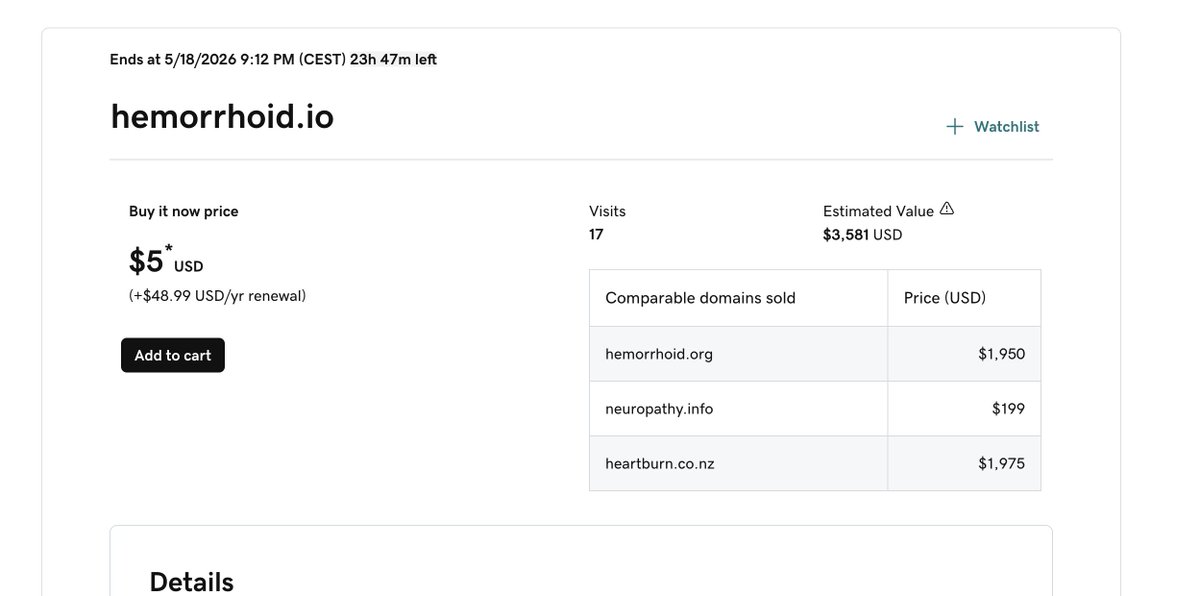Click the heartburn.co.nz comparable domain

point(660,463)
